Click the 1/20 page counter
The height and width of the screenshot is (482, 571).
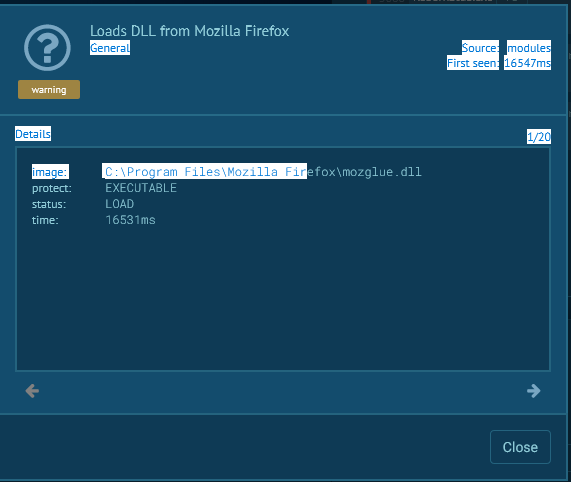click(539, 137)
